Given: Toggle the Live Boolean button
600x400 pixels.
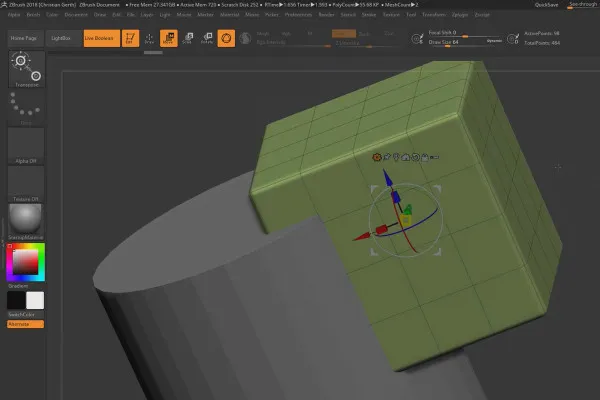Looking at the screenshot, I should click(102, 38).
